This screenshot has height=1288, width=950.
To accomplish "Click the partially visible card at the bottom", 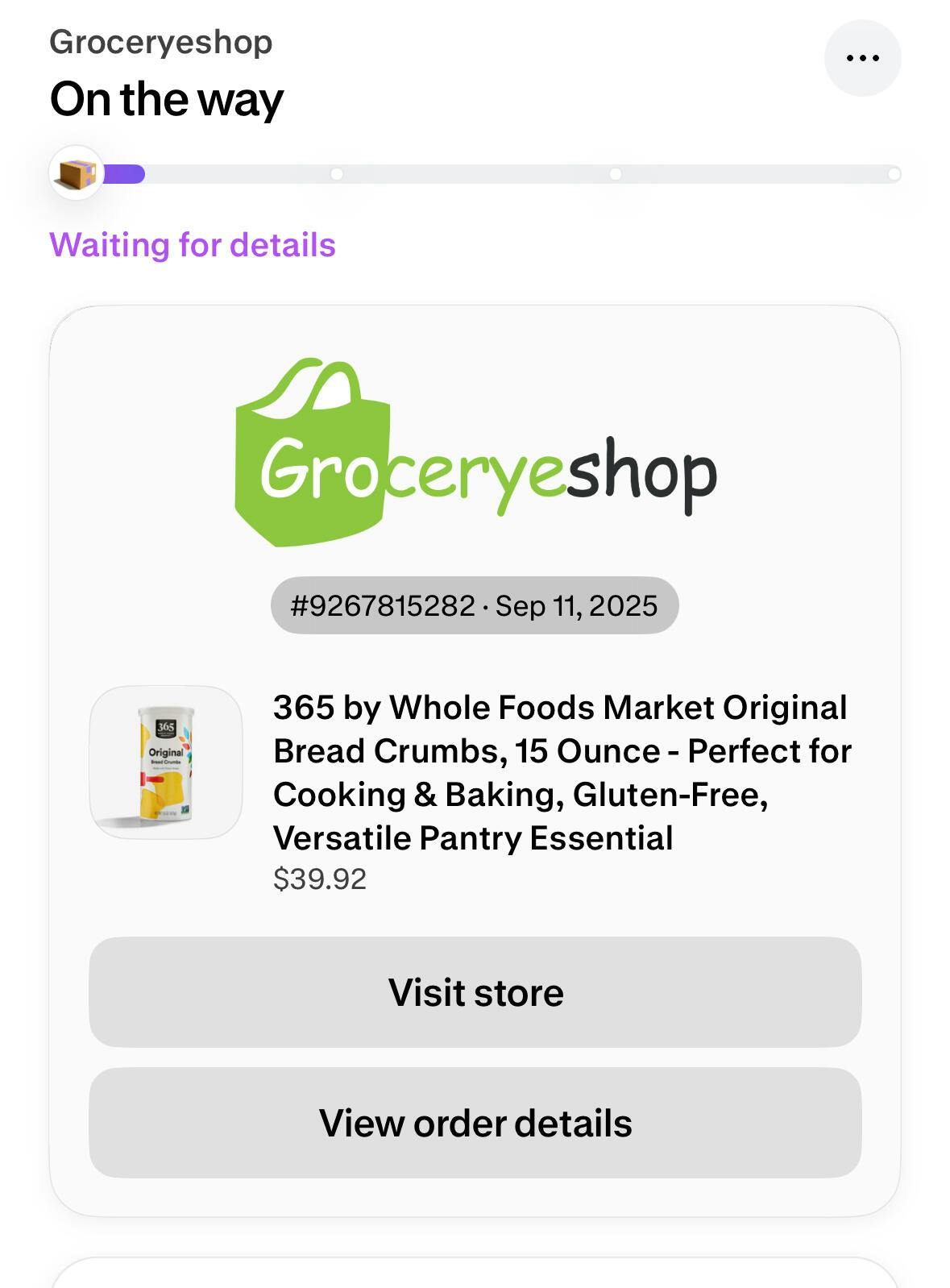I will [x=475, y=1273].
